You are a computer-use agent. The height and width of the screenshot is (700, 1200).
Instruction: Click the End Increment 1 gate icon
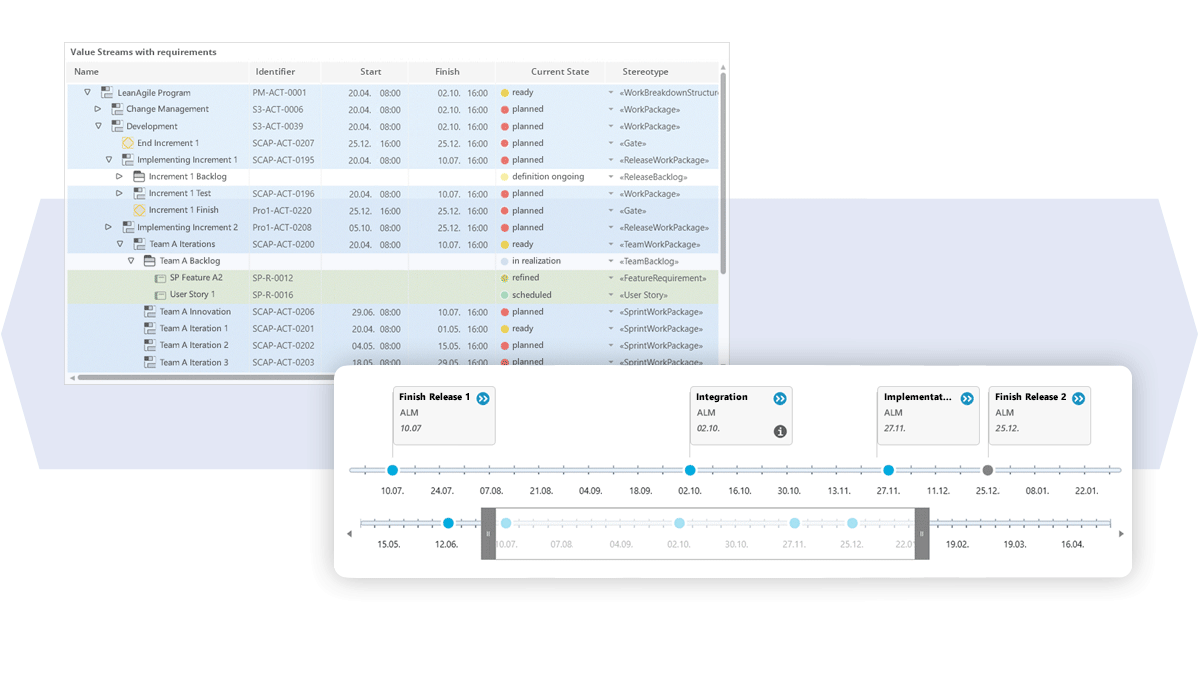point(128,143)
